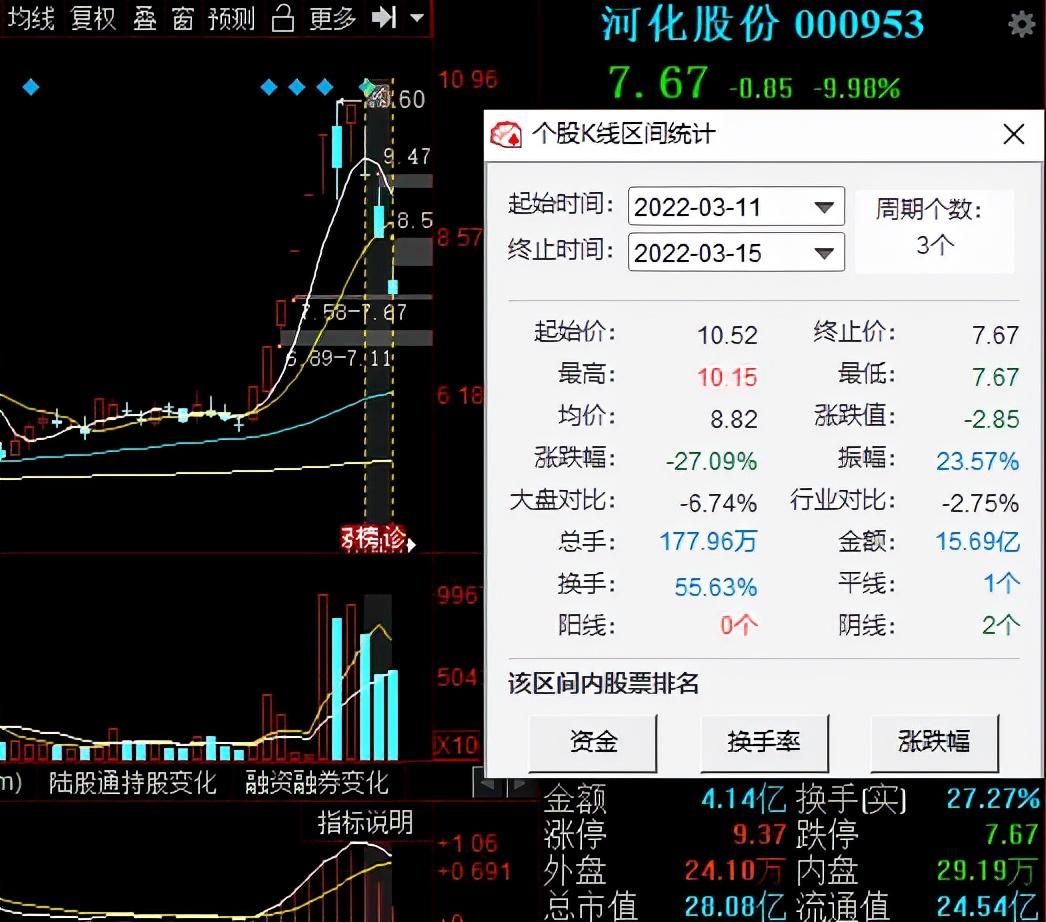Select 预测 in the chart toolbar

tap(231, 18)
